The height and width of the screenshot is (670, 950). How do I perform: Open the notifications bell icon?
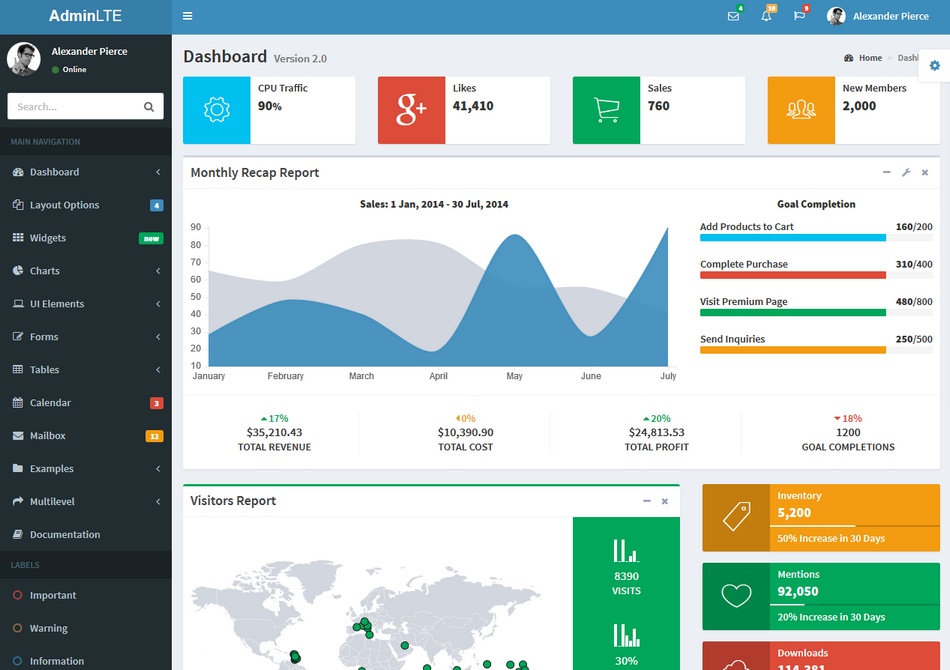[x=765, y=16]
